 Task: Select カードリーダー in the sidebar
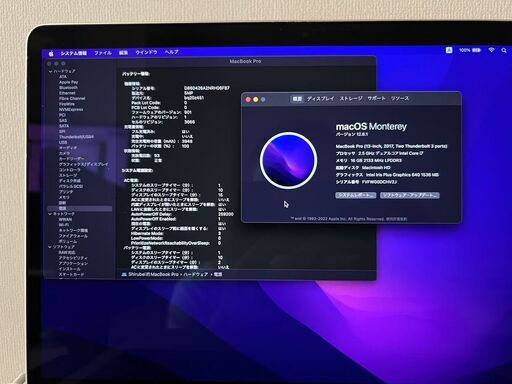pos(71,159)
